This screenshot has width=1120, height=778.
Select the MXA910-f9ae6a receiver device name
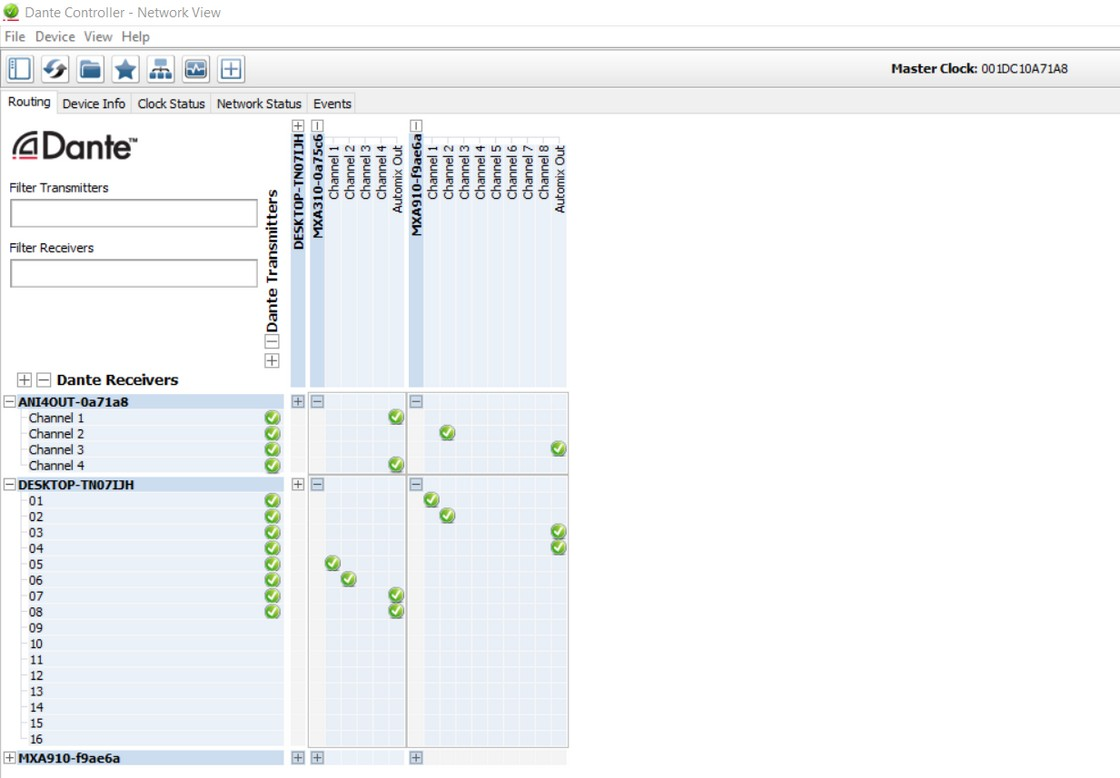coord(69,758)
